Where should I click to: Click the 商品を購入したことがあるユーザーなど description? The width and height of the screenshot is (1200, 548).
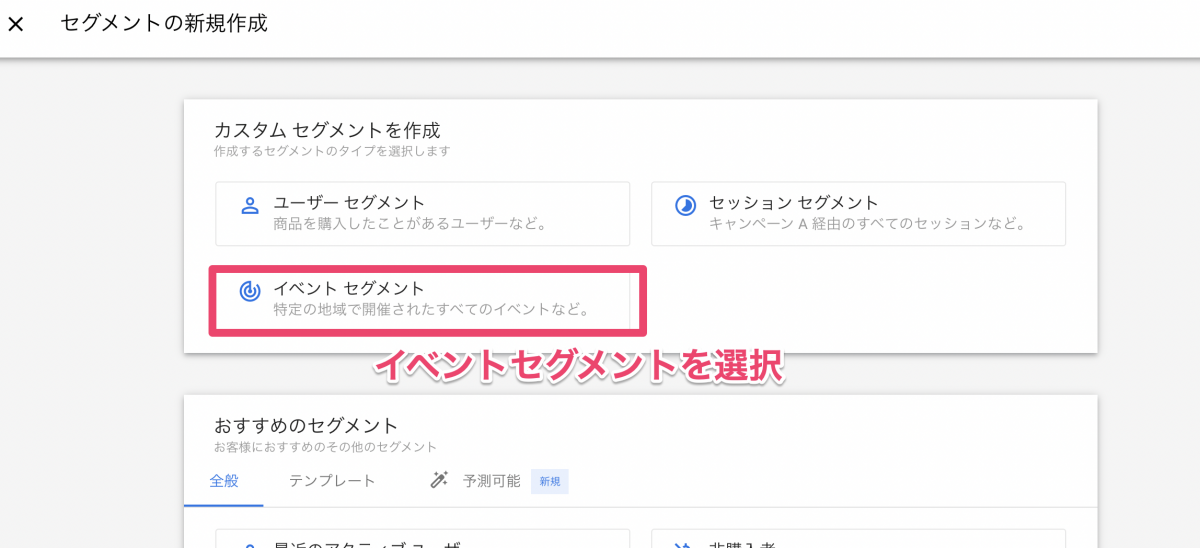[x=412, y=224]
